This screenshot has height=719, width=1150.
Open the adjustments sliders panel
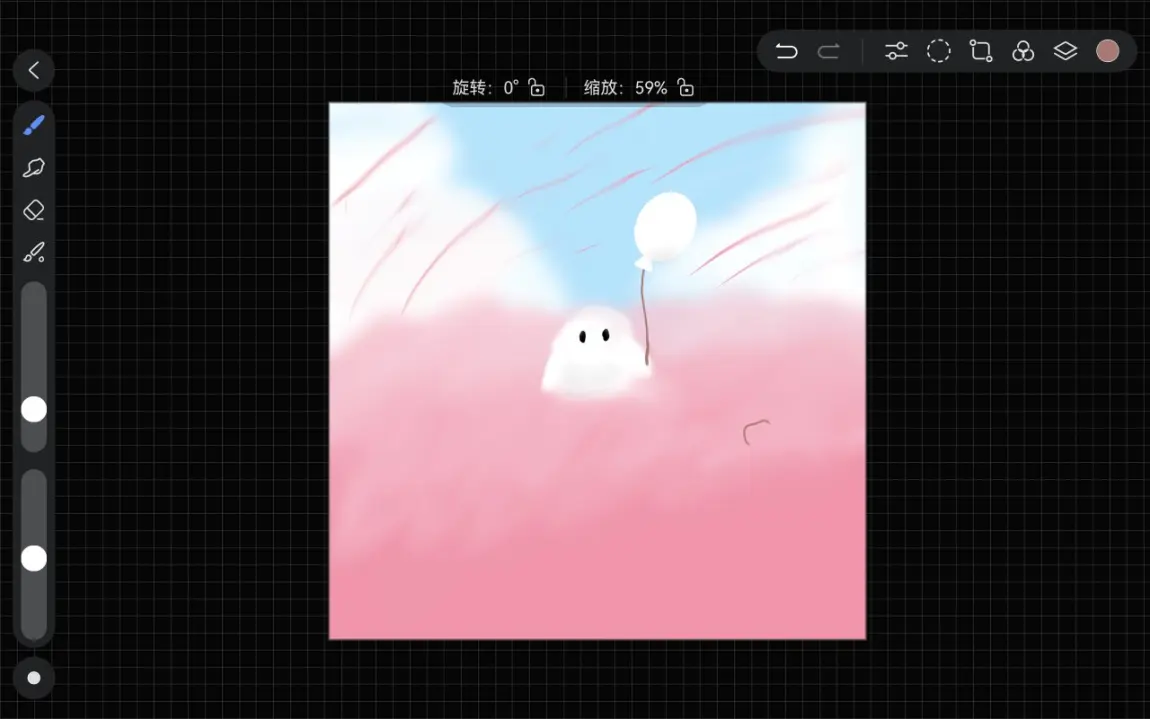(896, 51)
